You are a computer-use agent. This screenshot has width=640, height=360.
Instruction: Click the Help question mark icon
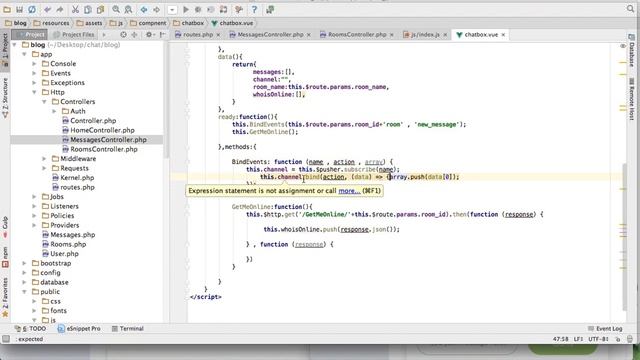point(254,9)
